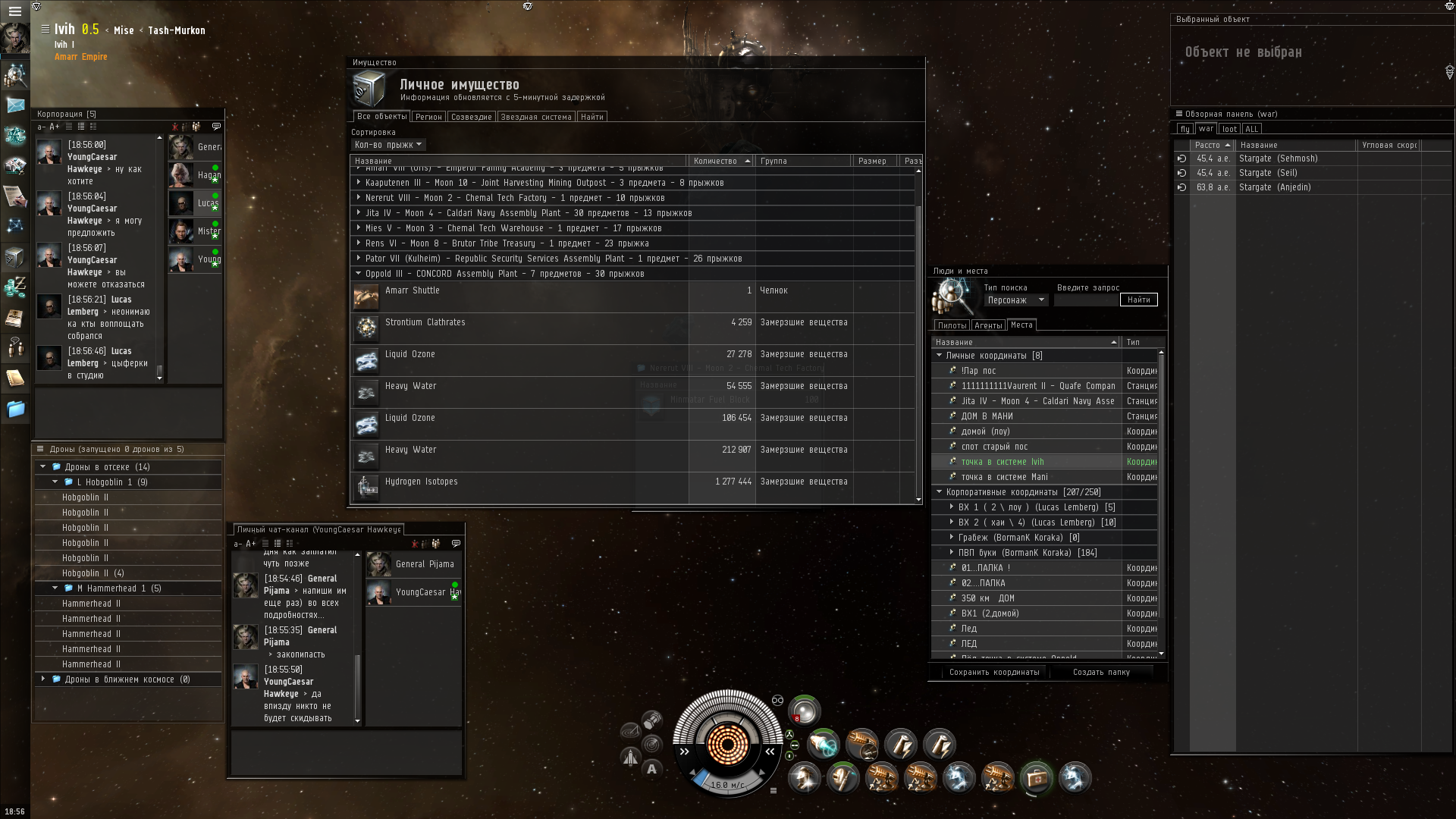This screenshot has width=1456, height=819.
Task: Click the search query input field
Action: (x=1086, y=300)
